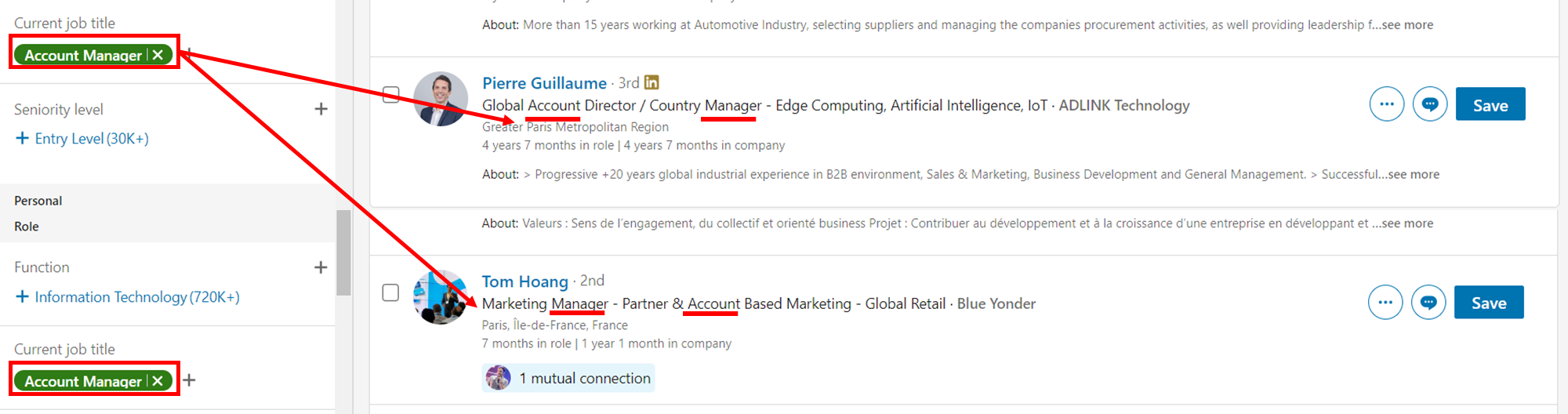Message Pierre Guillaume via chat icon
The height and width of the screenshot is (414, 1568).
[1430, 104]
